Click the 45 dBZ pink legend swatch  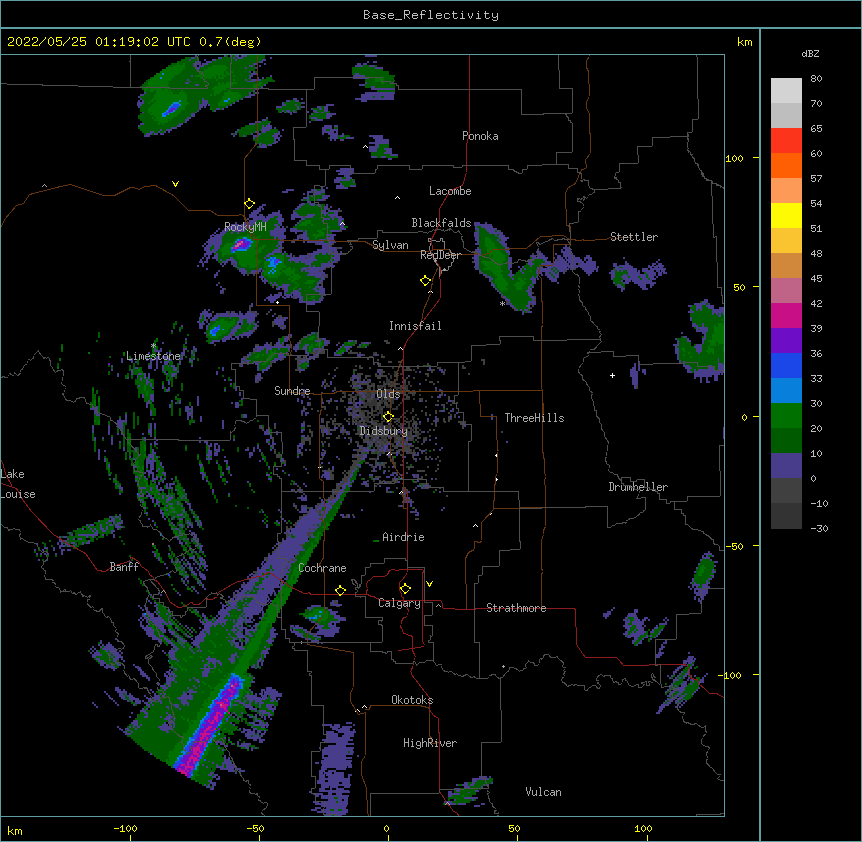tap(786, 291)
